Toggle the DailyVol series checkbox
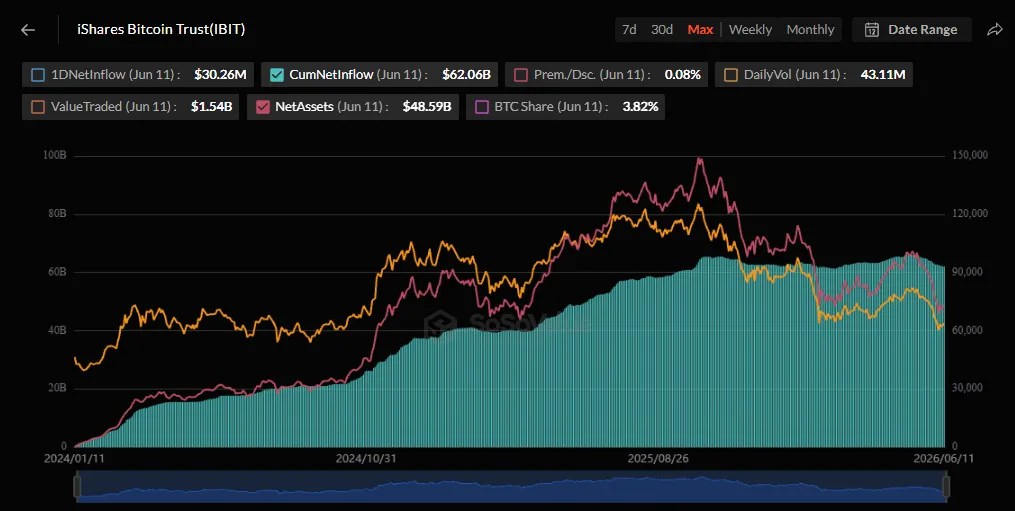Image resolution: width=1015 pixels, height=511 pixels. point(731,74)
